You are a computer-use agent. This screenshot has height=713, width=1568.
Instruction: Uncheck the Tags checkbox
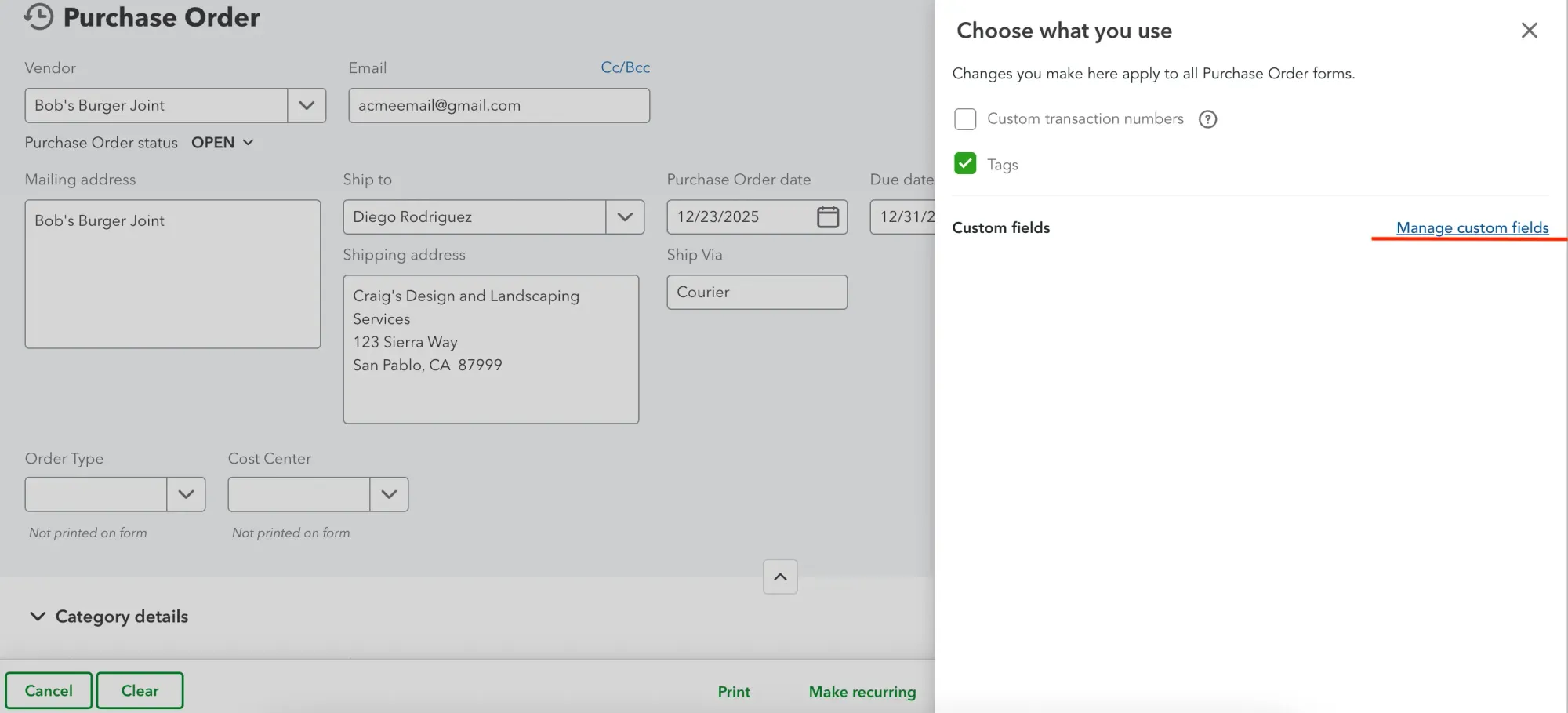click(x=965, y=163)
